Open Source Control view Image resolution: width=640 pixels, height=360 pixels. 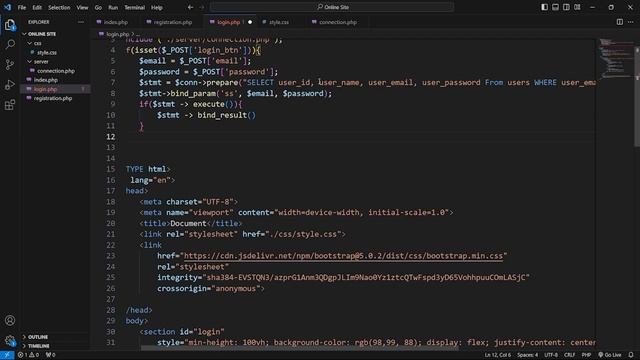(x=10, y=64)
